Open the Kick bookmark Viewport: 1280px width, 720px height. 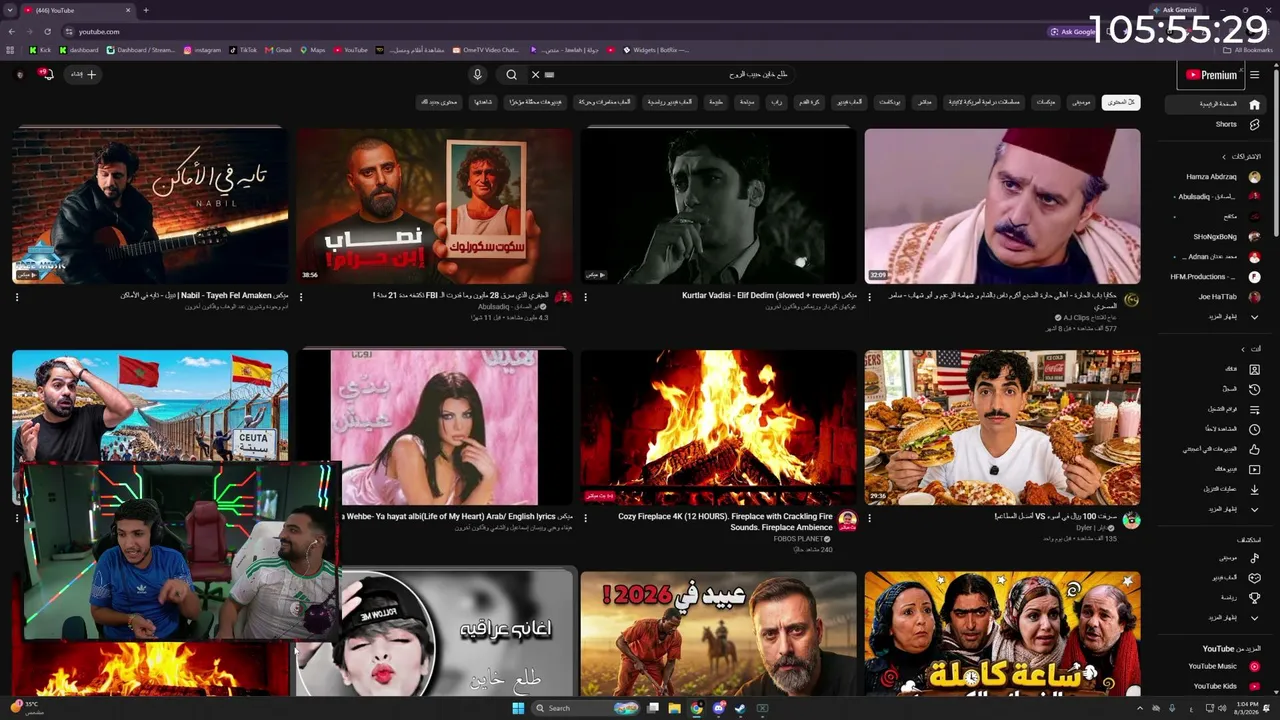tap(39, 50)
